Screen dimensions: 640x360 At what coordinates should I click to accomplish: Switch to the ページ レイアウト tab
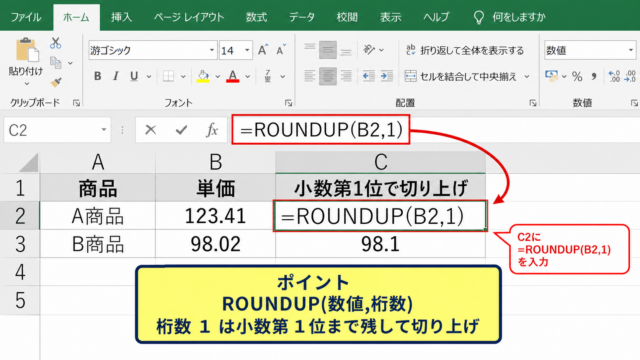[189, 17]
